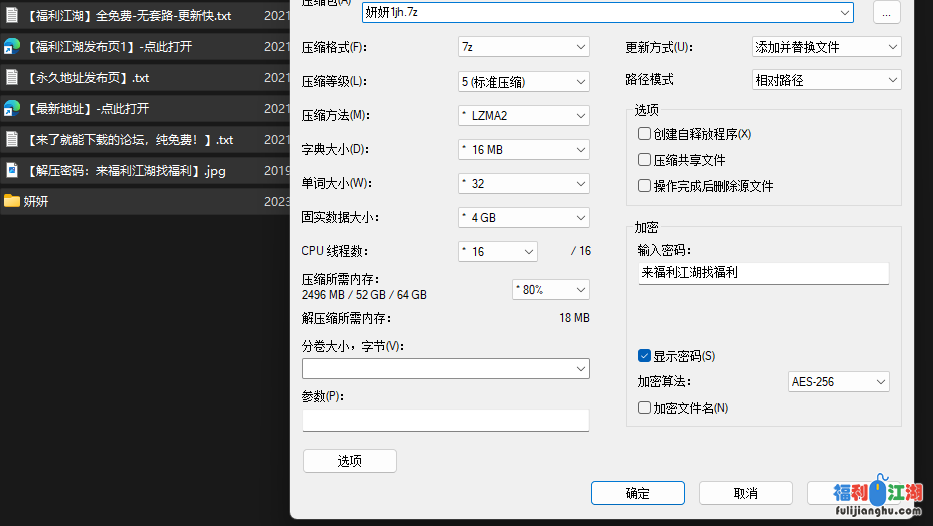This screenshot has height=526, width=933.
Task: Open the CPU 线程数 dropdown
Action: tap(497, 251)
